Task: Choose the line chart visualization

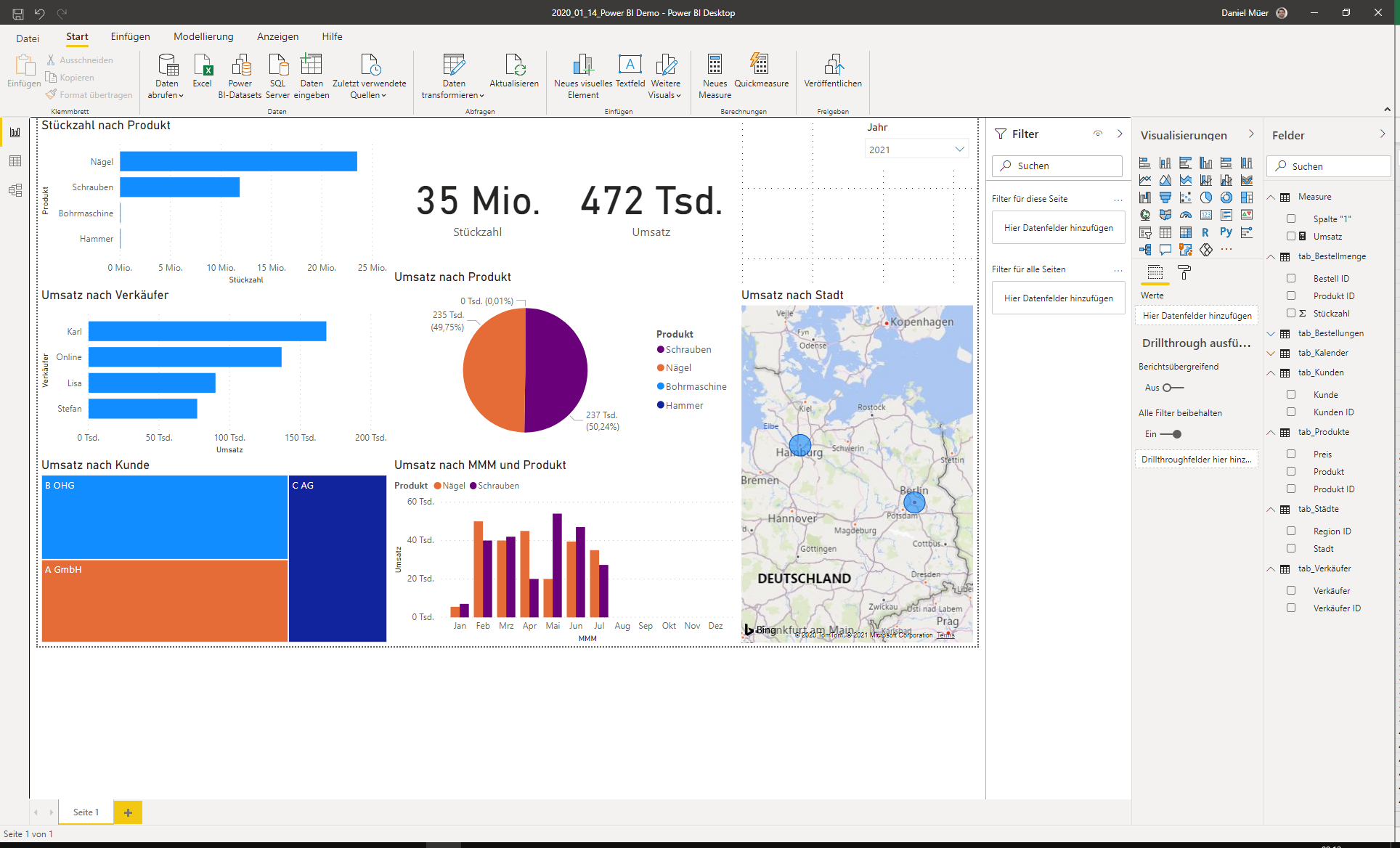Action: (1145, 180)
